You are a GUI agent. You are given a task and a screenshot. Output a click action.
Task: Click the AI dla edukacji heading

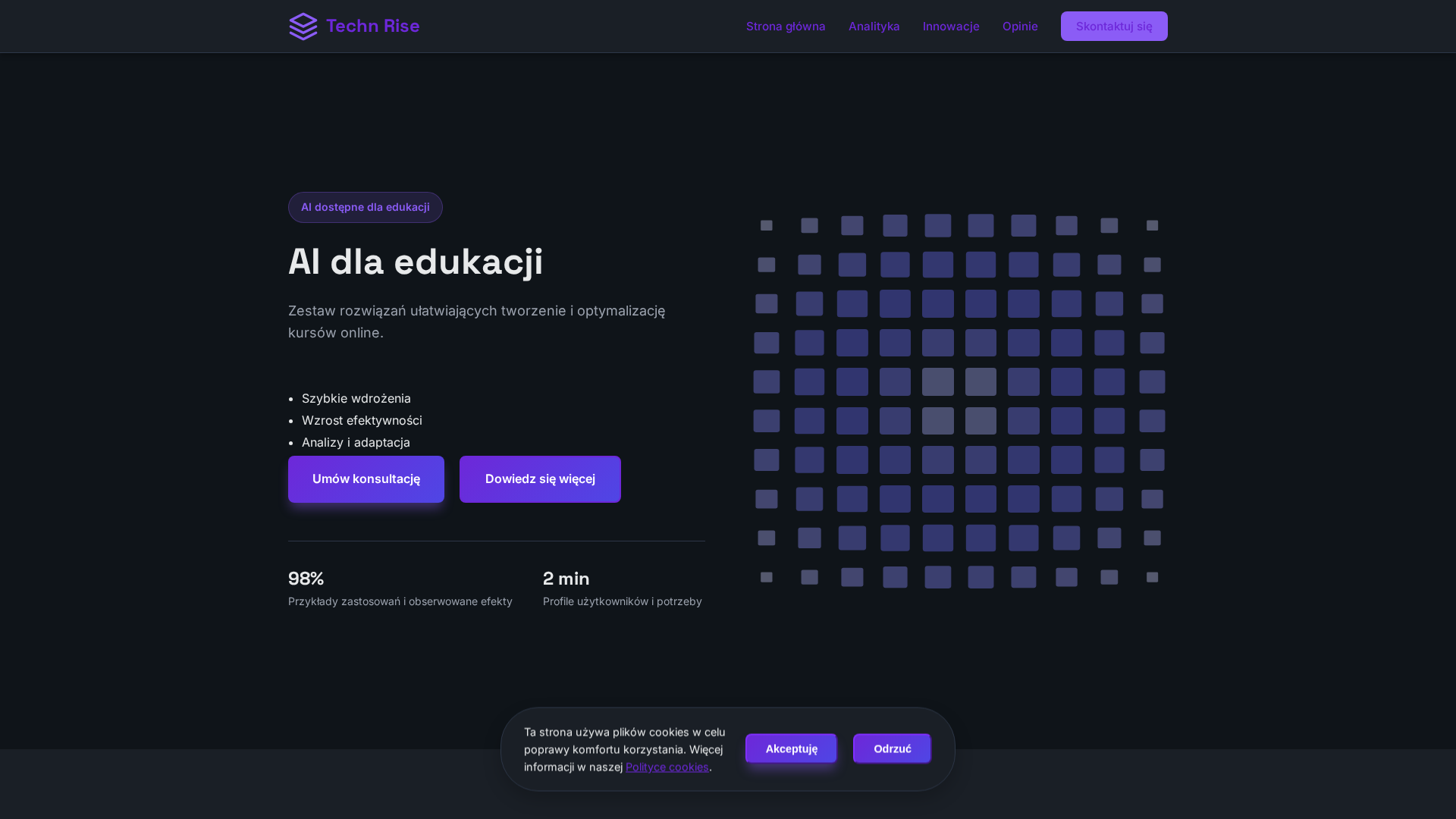coord(416,262)
